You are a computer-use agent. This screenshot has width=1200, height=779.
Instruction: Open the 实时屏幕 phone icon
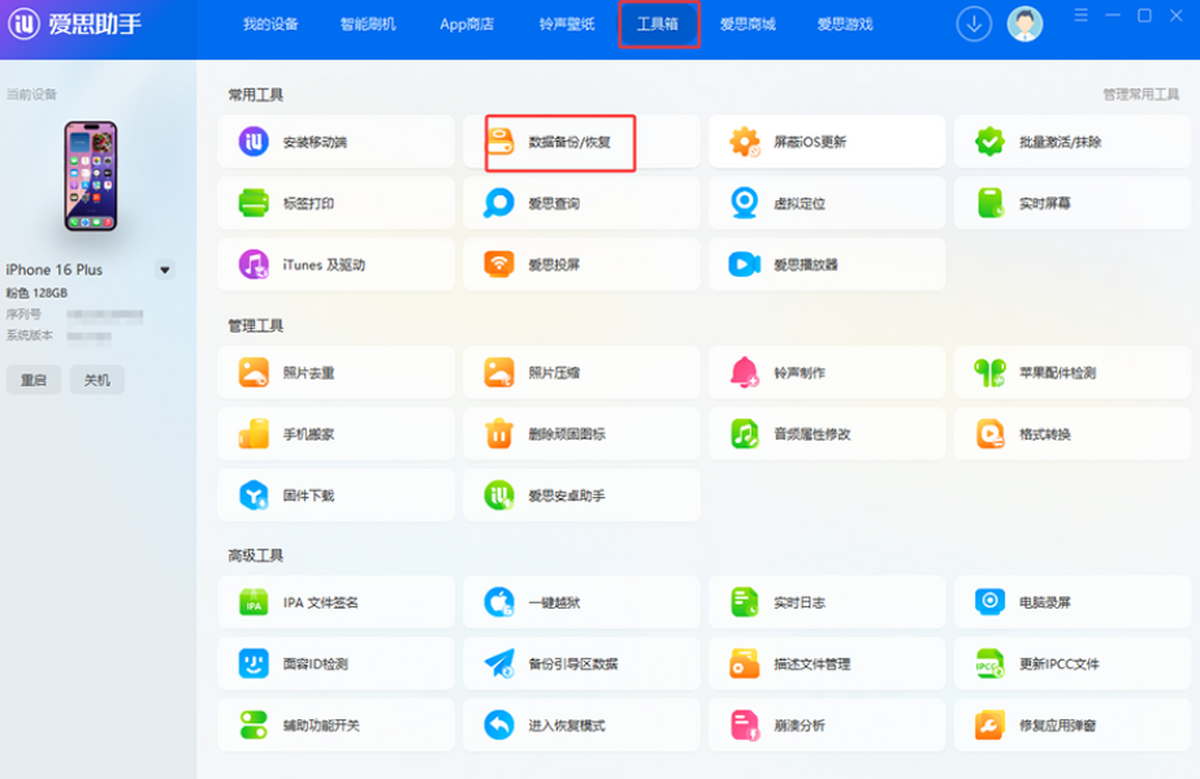point(990,203)
